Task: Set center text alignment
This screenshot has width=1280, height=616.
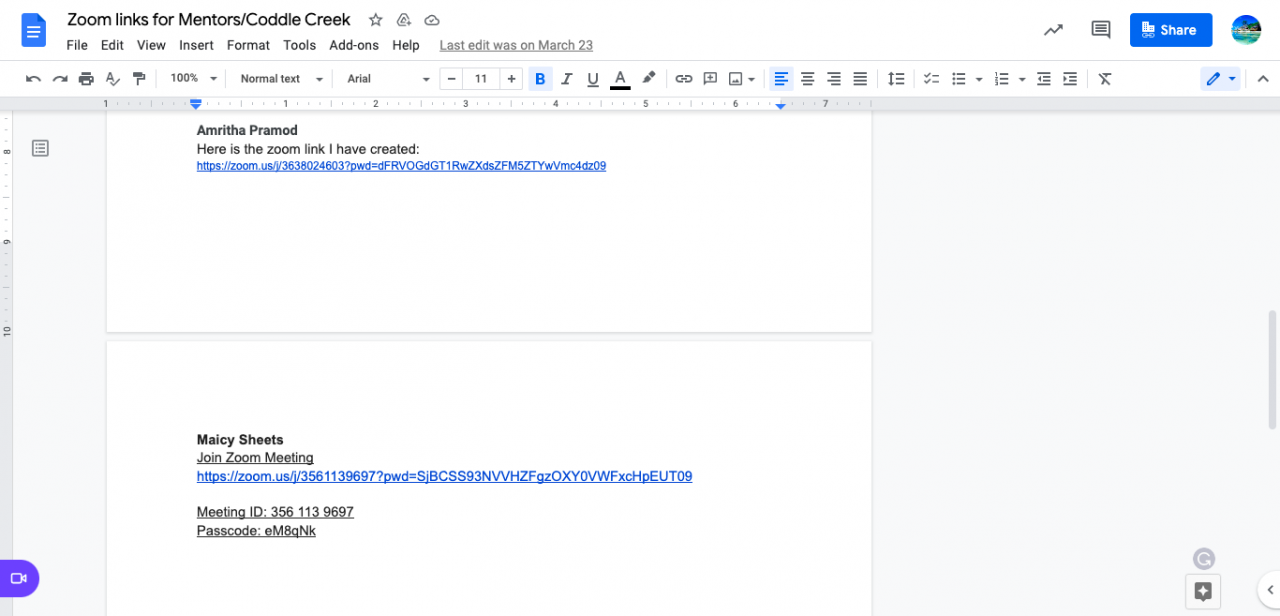Action: pyautogui.click(x=807, y=79)
